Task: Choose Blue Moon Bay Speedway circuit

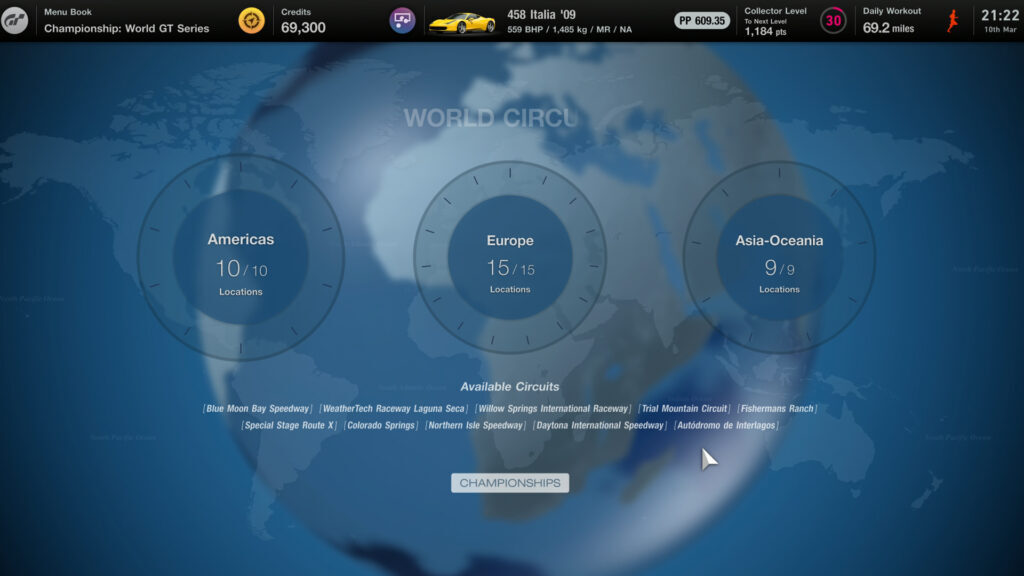Action: (x=257, y=409)
